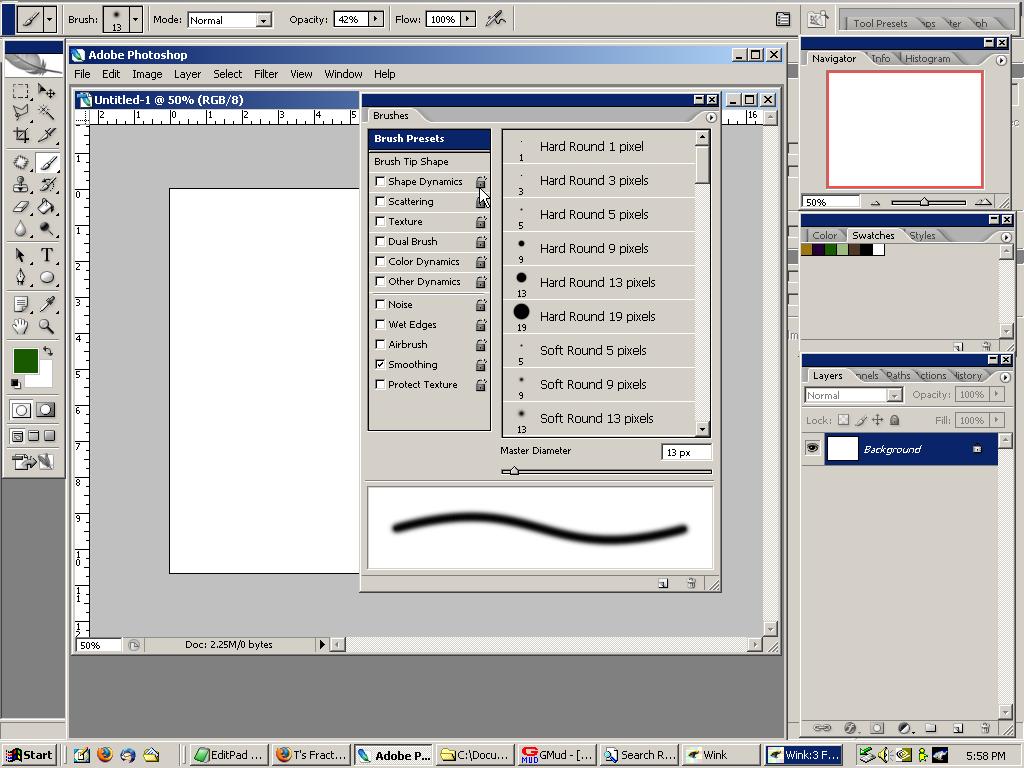
Task: Open the Filter menu
Action: (265, 73)
